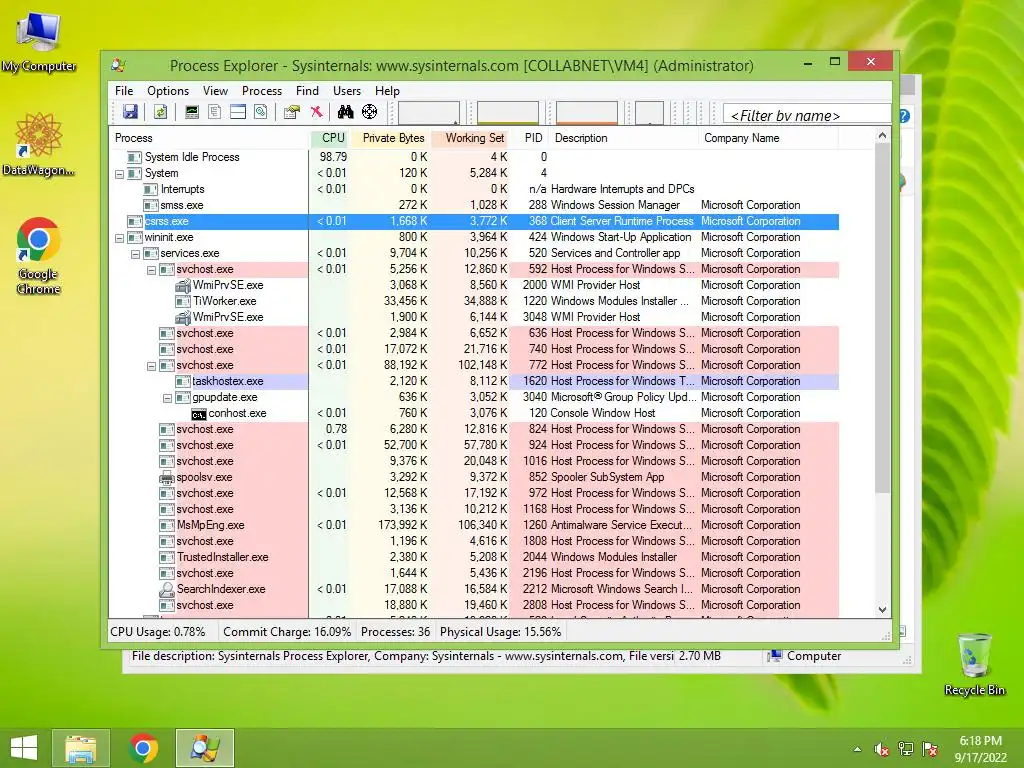Select the Google Chrome desktop shortcut
The image size is (1024, 768).
[39, 256]
